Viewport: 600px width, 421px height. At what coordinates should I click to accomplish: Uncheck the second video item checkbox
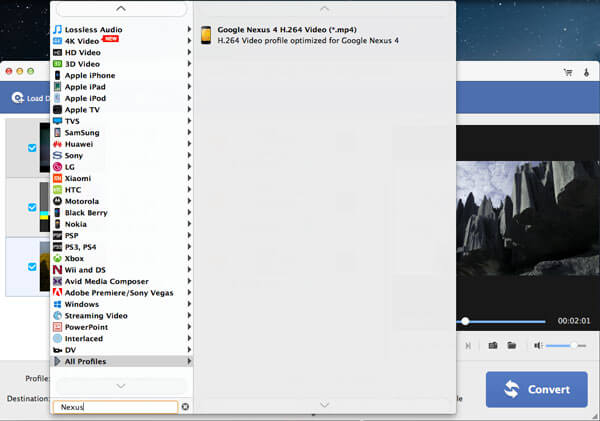pyautogui.click(x=32, y=207)
